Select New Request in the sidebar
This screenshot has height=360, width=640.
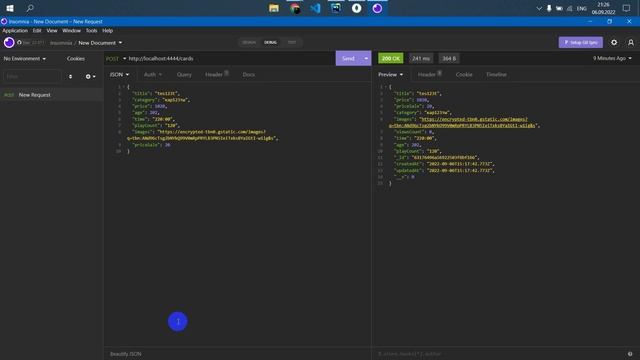tap(51, 95)
